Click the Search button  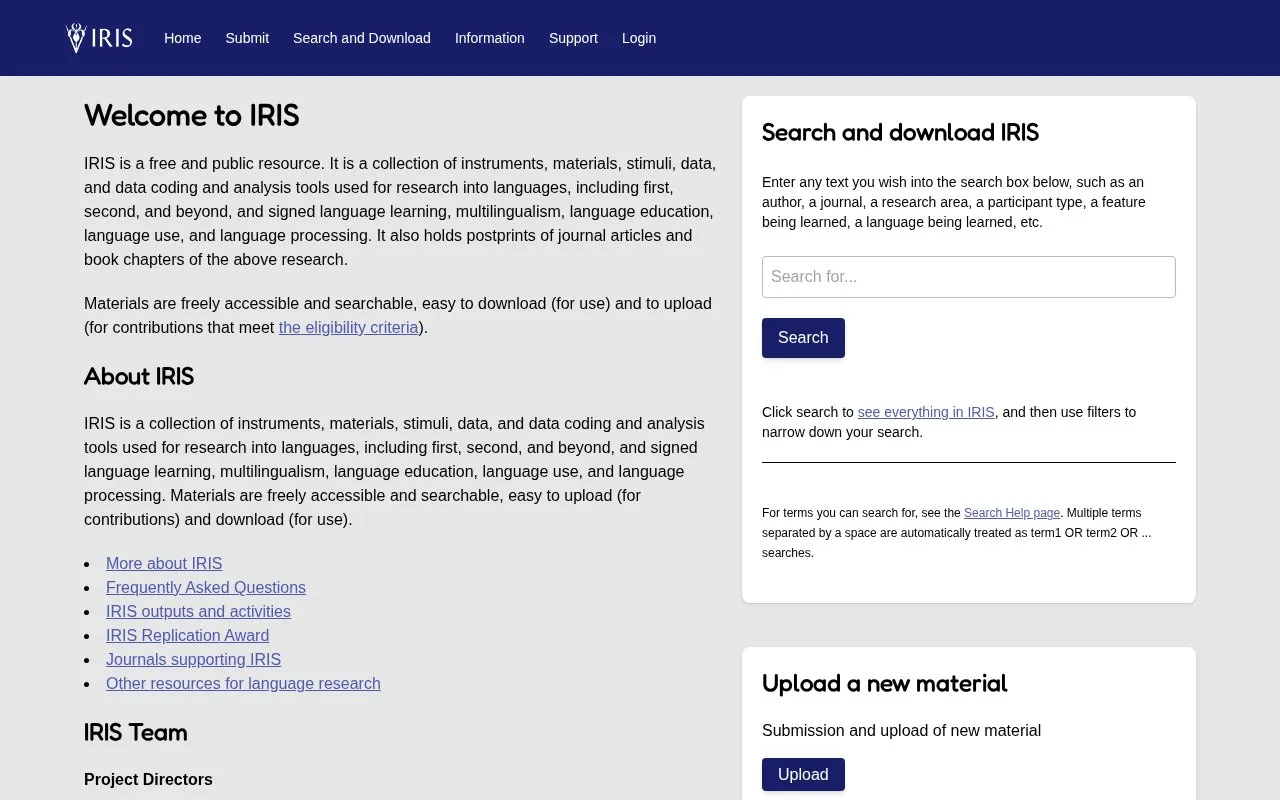[x=803, y=338]
